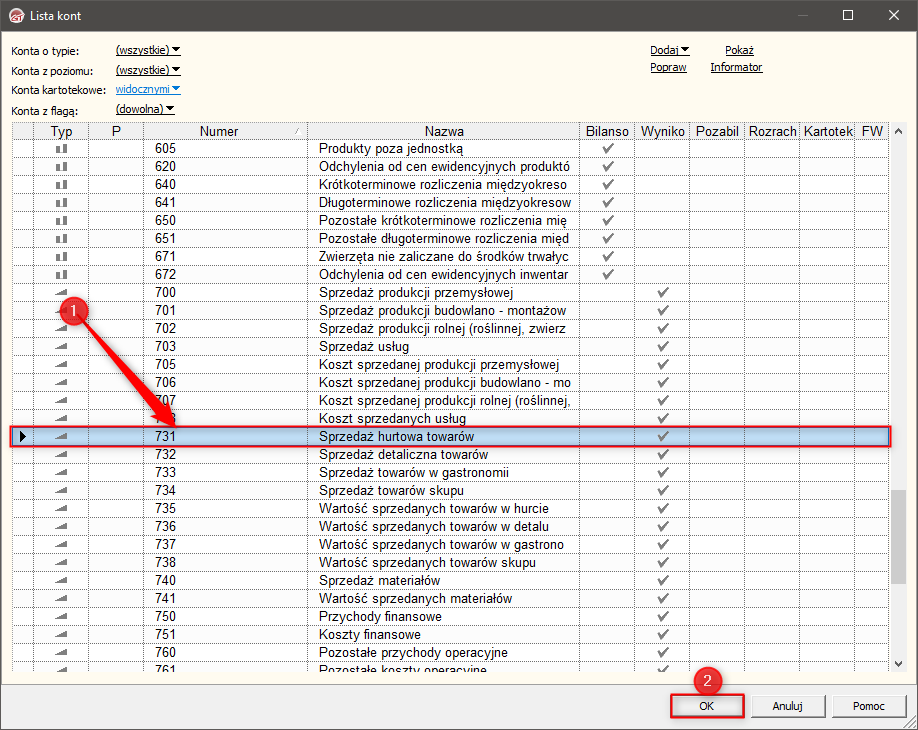Click the bar-chart type icon for account 605

(x=62, y=148)
